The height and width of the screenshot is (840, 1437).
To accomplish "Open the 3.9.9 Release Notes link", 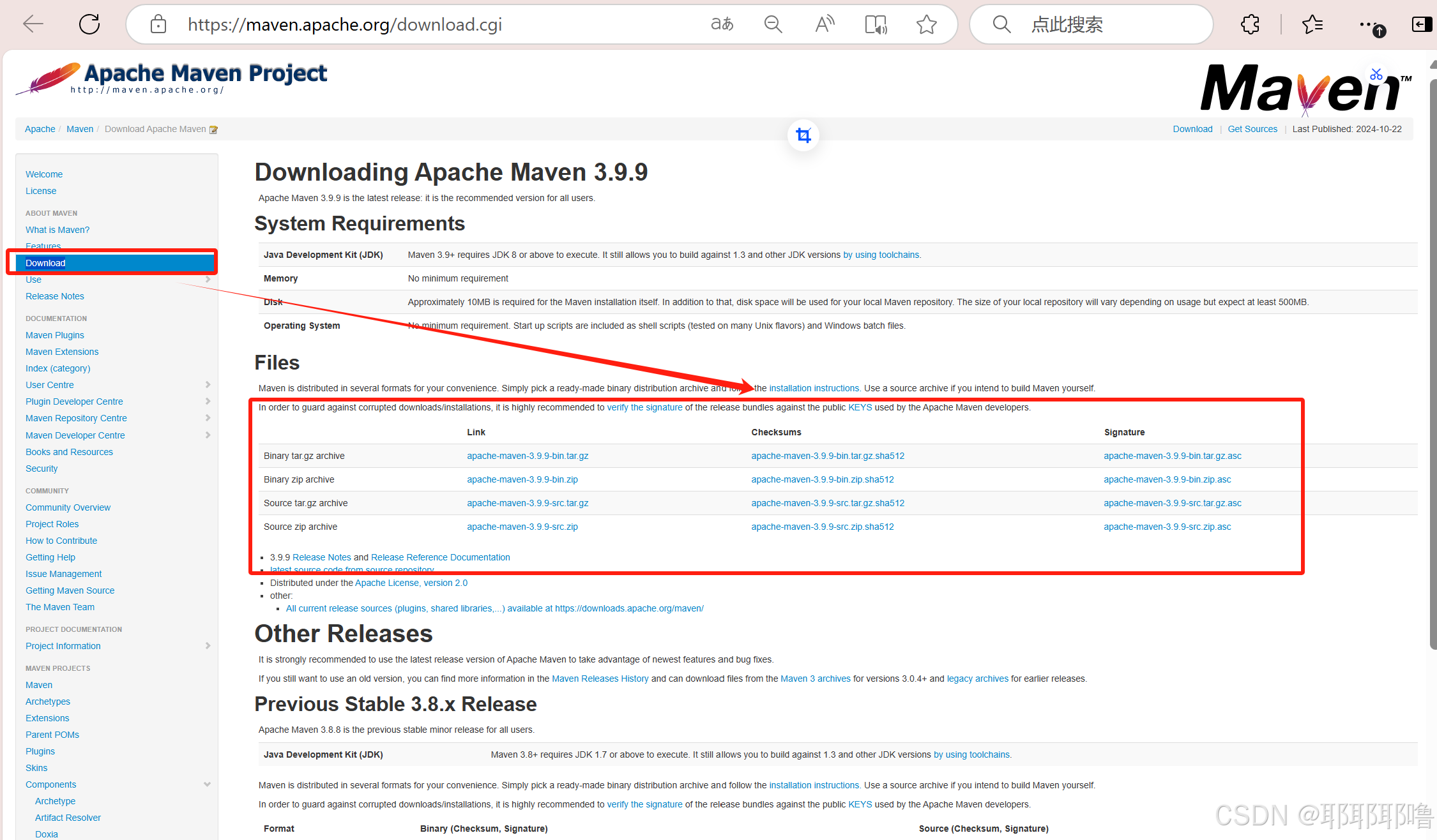I will click(322, 557).
